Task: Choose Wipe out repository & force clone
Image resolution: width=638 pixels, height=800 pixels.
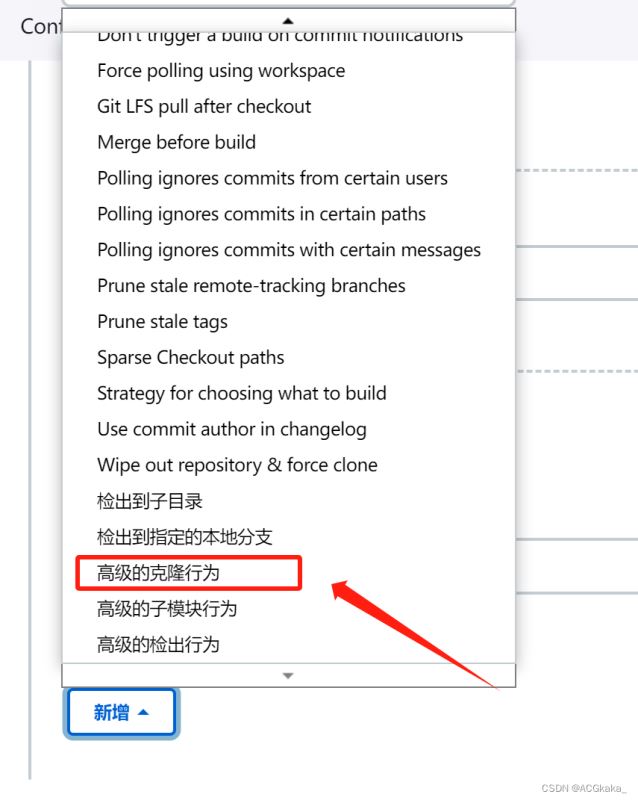Action: pyautogui.click(x=288, y=465)
